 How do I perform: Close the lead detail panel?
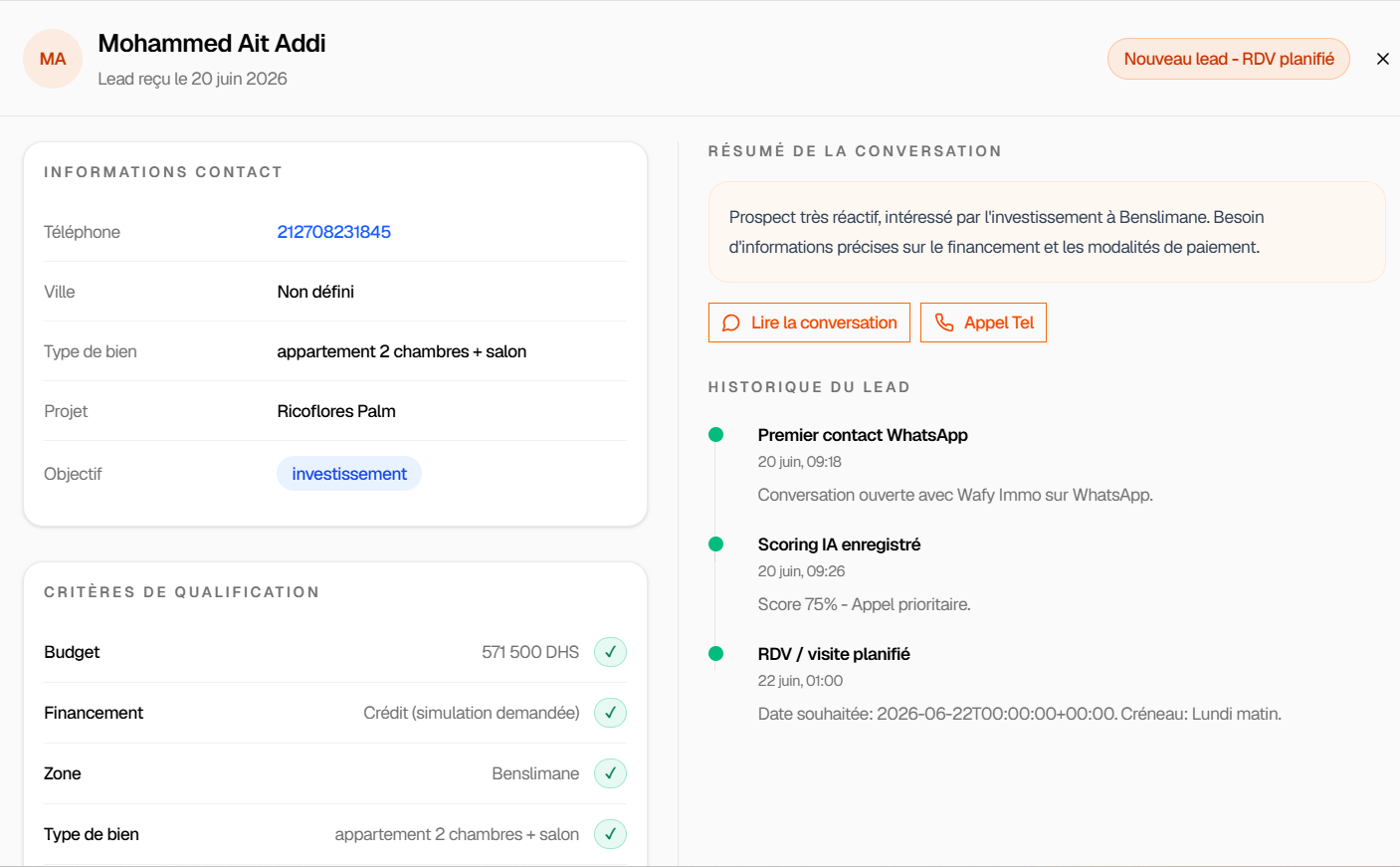(x=1382, y=59)
